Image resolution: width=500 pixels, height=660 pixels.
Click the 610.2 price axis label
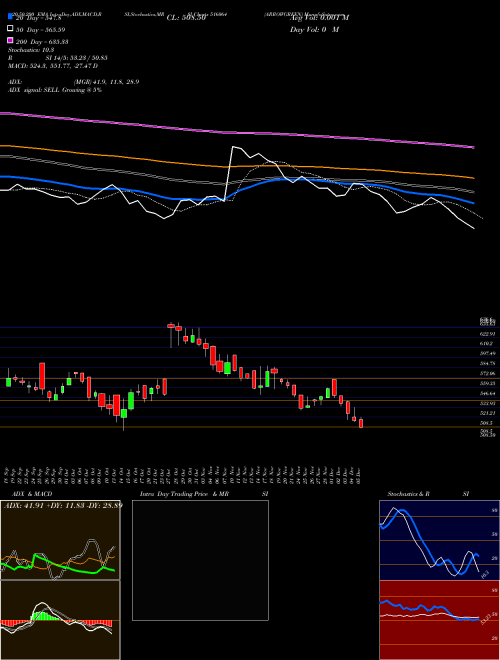coord(488,344)
